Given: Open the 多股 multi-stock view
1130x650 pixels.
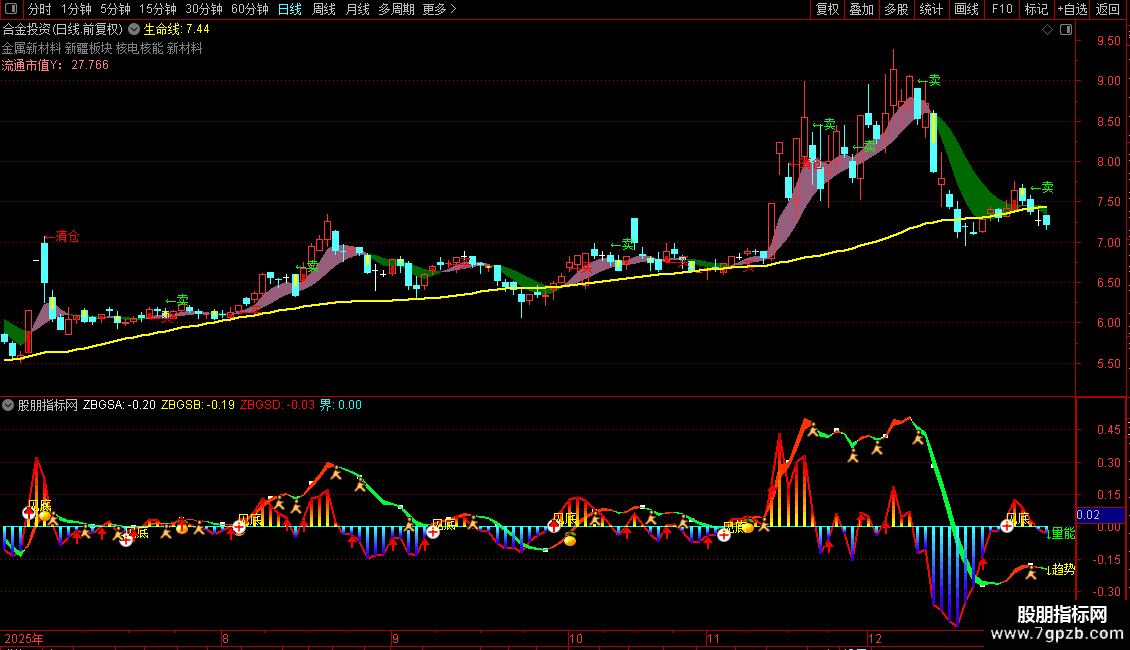Looking at the screenshot, I should (897, 9).
